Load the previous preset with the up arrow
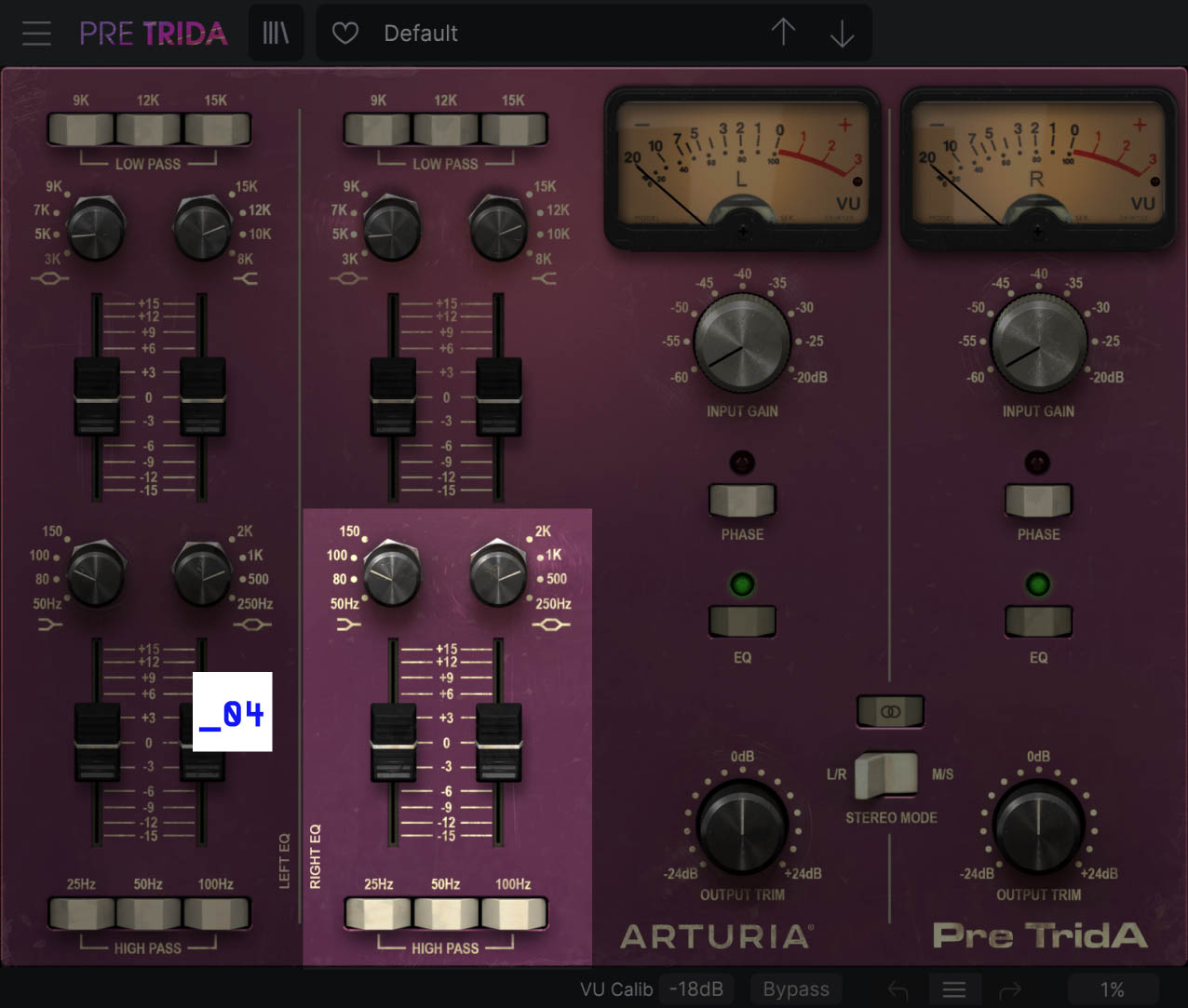 point(783,33)
